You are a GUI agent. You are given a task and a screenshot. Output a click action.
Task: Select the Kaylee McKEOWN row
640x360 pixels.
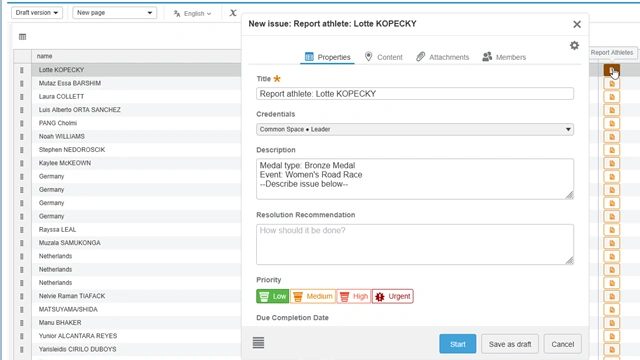136,163
